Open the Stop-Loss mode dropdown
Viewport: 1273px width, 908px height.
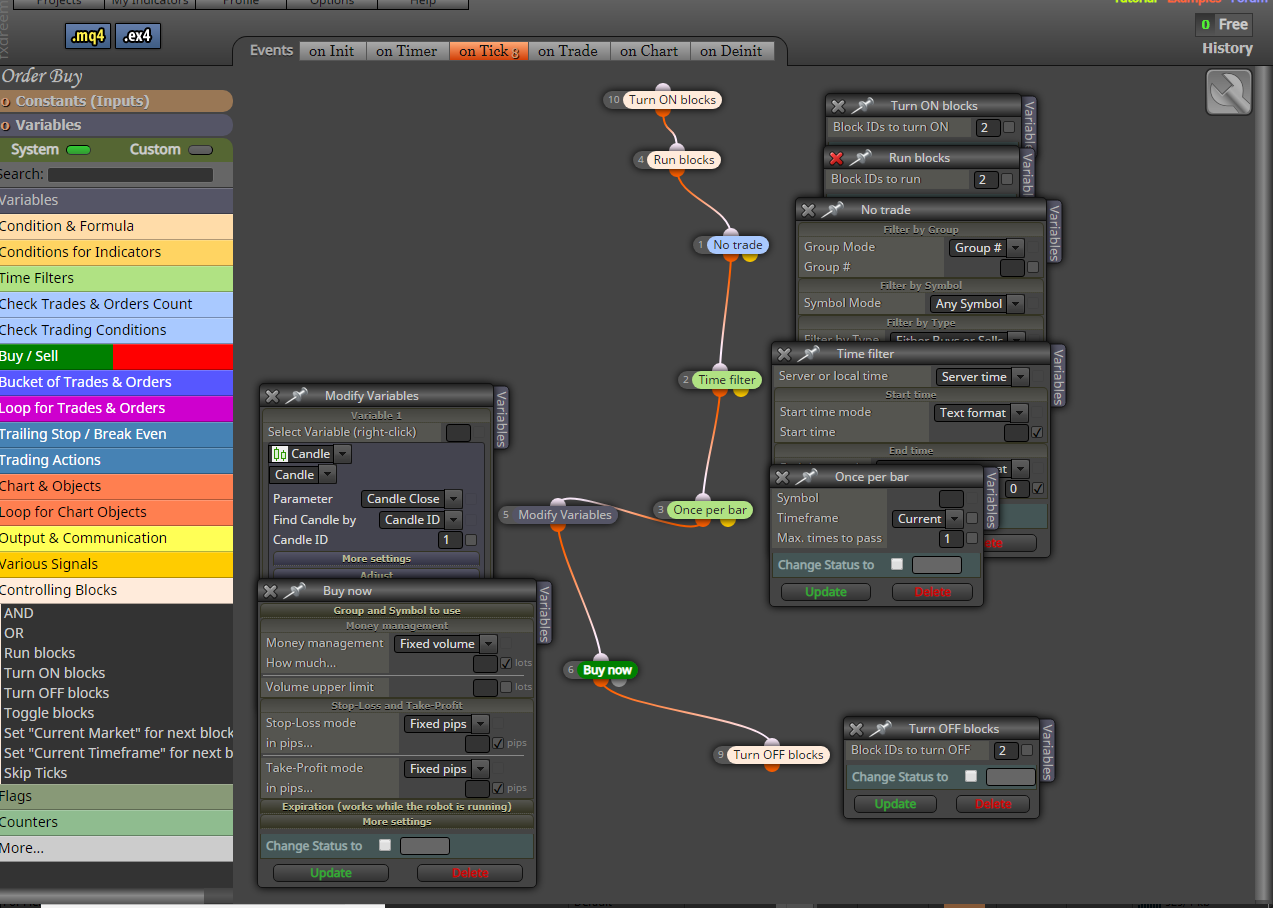pyautogui.click(x=447, y=724)
